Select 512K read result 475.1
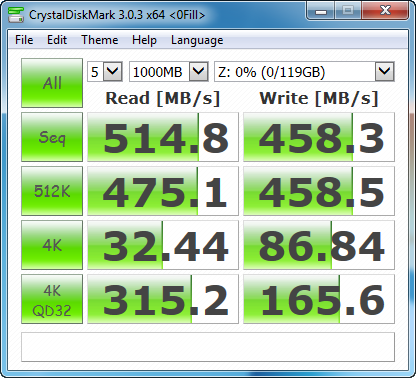416x378 pixels. pyautogui.click(x=163, y=191)
